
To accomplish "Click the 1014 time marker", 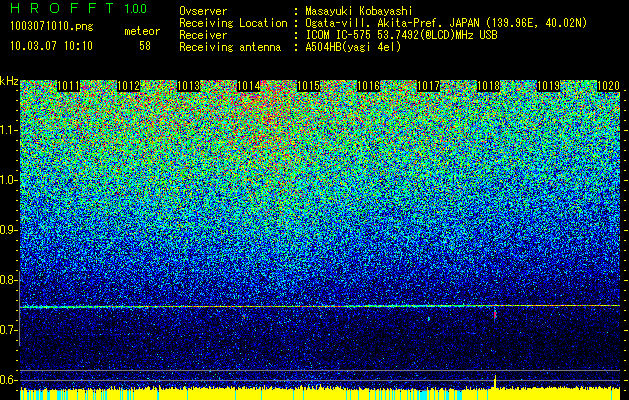I will (249, 86).
